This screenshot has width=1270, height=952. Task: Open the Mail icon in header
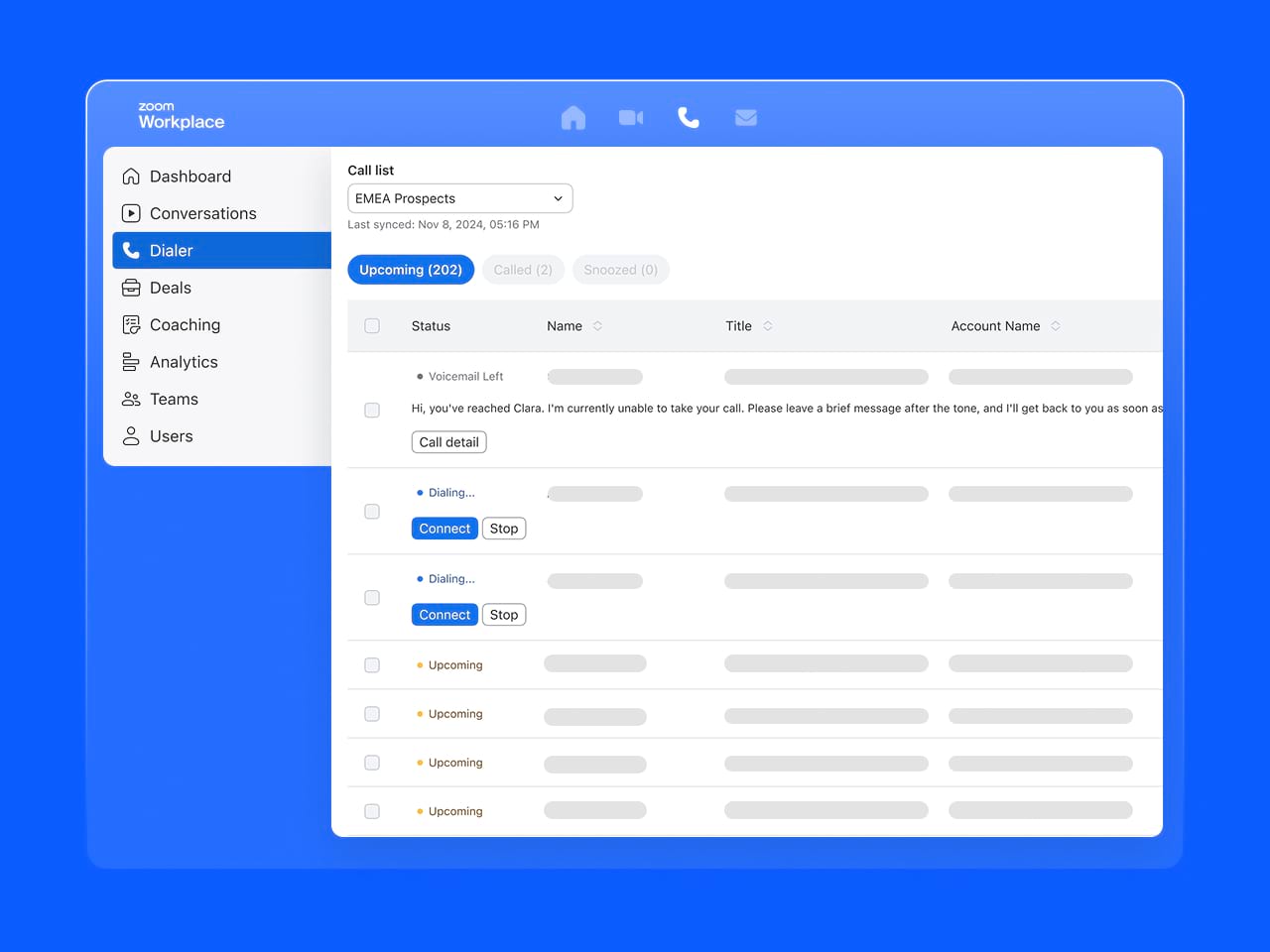click(746, 117)
